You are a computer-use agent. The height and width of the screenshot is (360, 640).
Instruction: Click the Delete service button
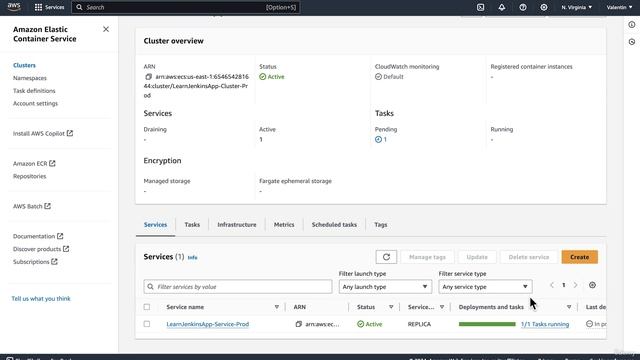[x=529, y=257]
